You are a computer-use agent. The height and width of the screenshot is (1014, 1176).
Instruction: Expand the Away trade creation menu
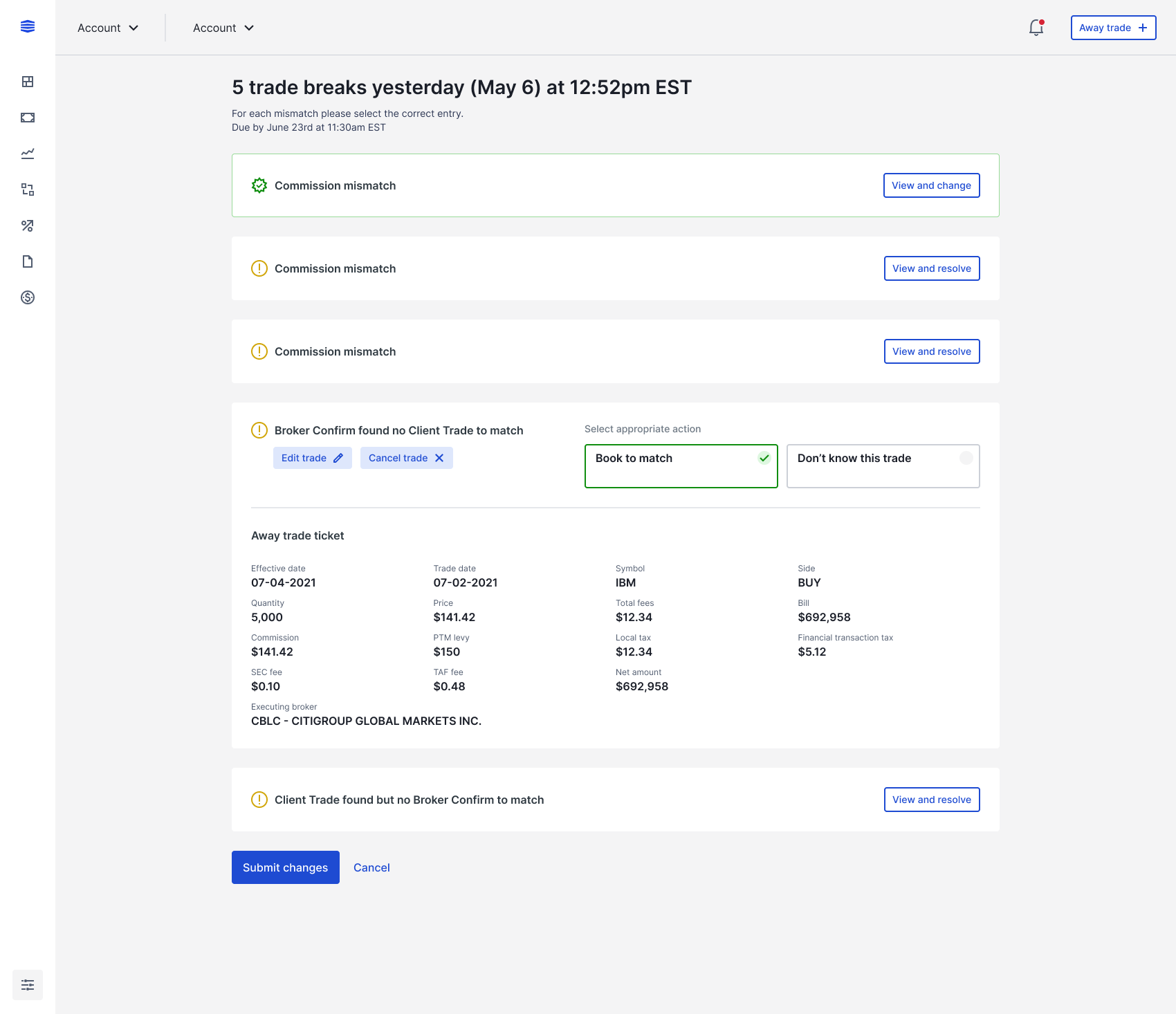[x=1112, y=28]
